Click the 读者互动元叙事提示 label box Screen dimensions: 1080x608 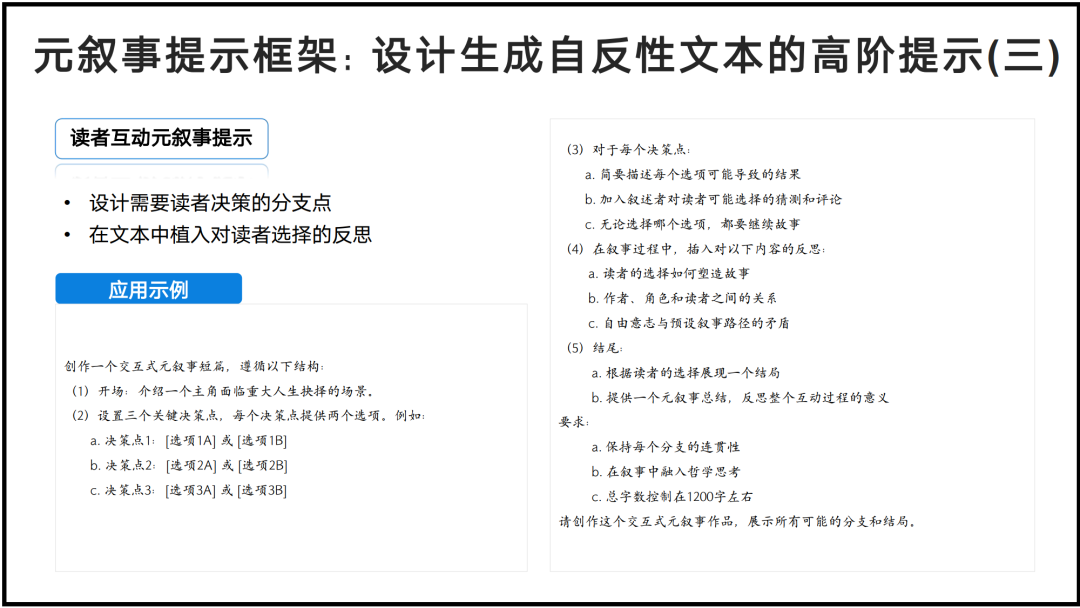click(161, 139)
